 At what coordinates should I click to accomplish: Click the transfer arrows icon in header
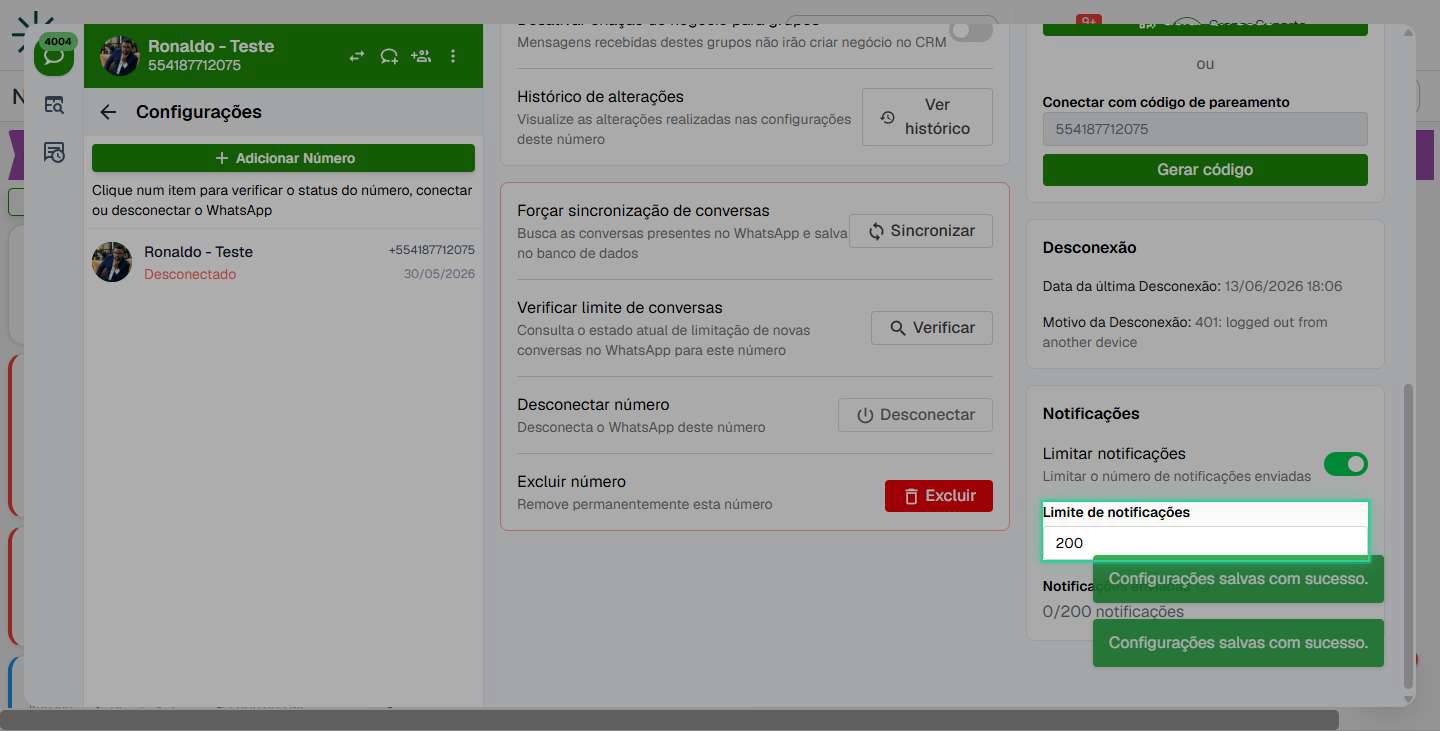coord(357,56)
